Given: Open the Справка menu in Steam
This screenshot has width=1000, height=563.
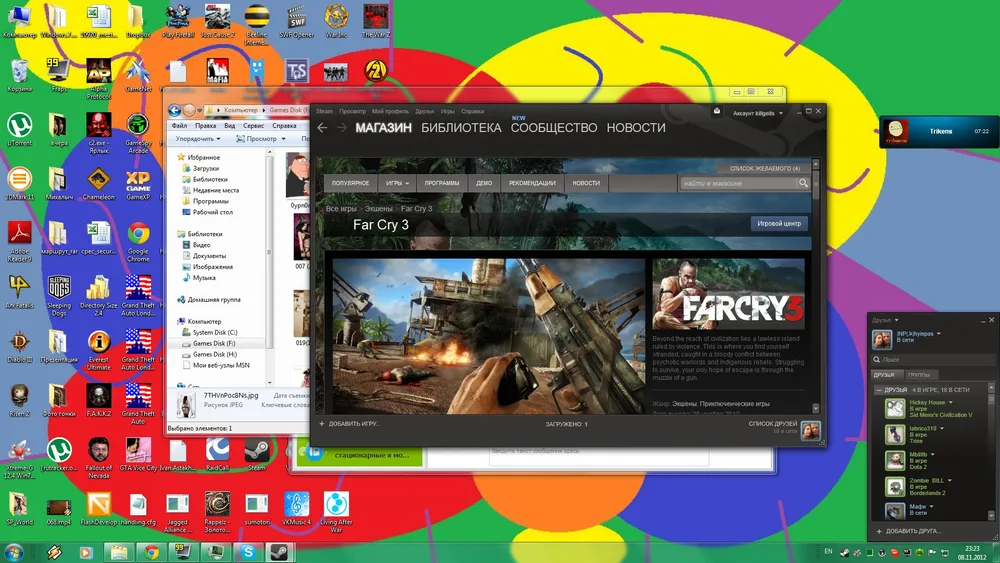Looking at the screenshot, I should pyautogui.click(x=473, y=111).
